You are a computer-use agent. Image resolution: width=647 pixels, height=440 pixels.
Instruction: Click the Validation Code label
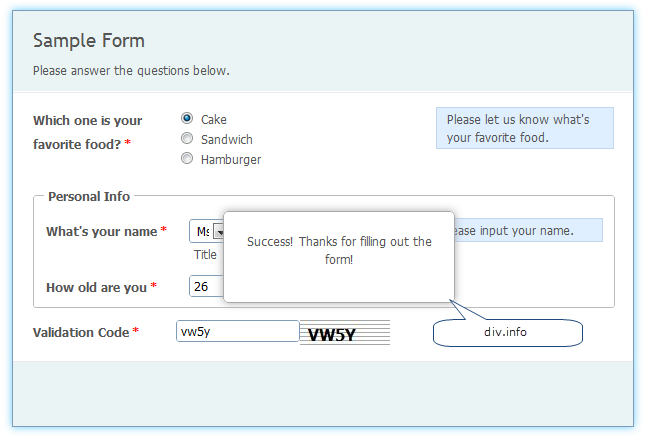(81, 332)
